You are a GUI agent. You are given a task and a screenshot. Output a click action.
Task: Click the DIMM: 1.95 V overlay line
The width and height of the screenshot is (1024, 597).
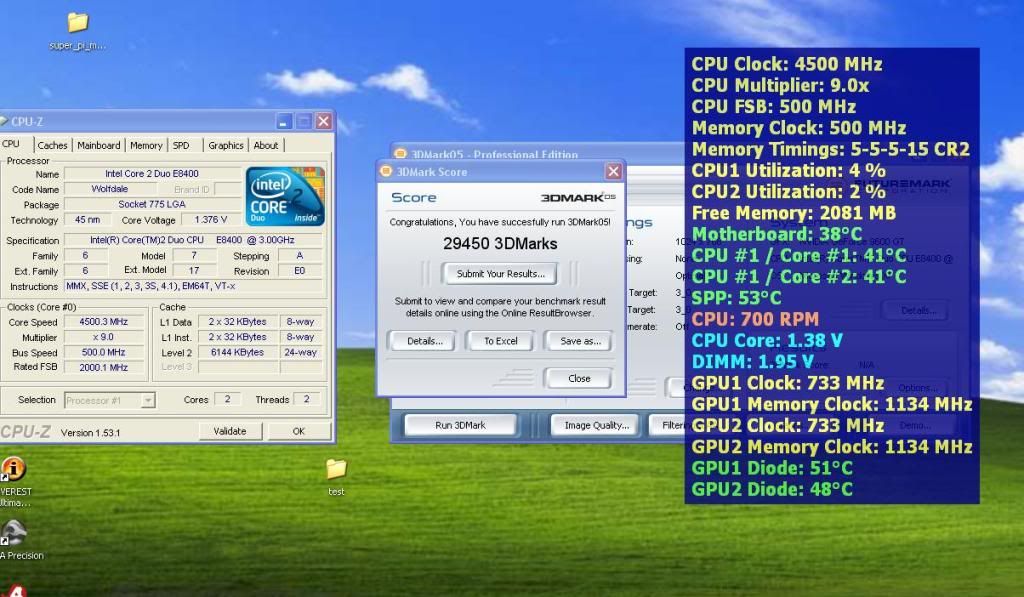pyautogui.click(x=752, y=361)
